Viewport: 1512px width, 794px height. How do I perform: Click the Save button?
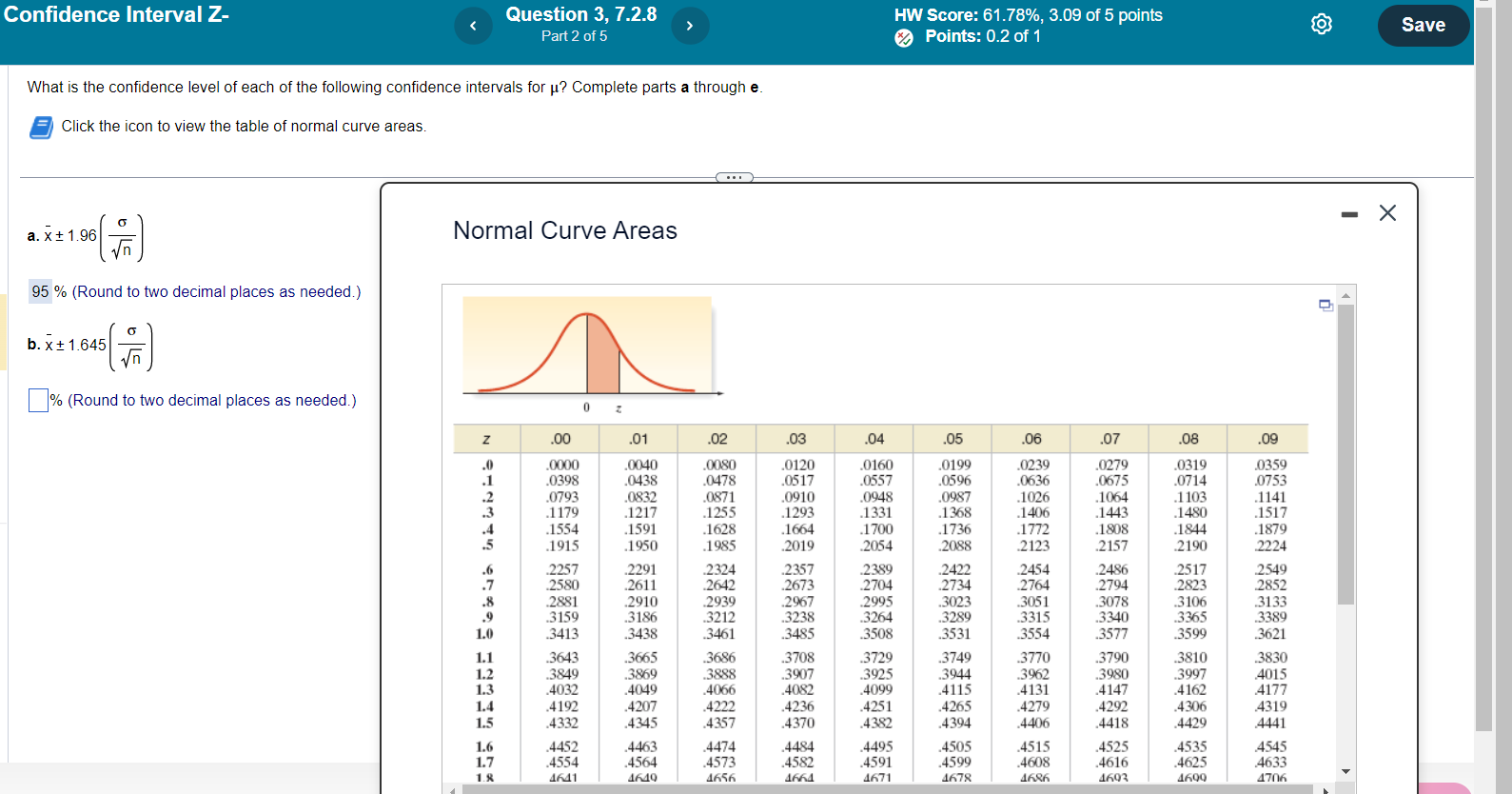click(x=1423, y=25)
